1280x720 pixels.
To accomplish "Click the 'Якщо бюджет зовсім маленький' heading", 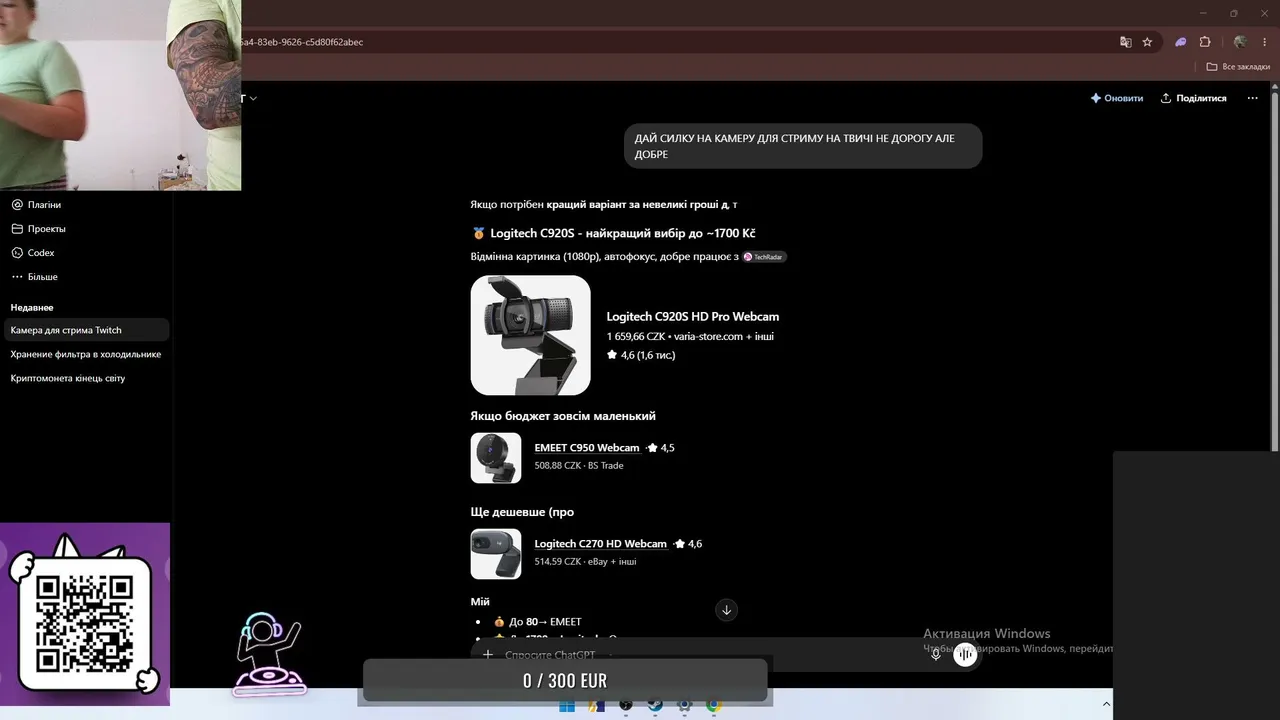I will click(563, 416).
